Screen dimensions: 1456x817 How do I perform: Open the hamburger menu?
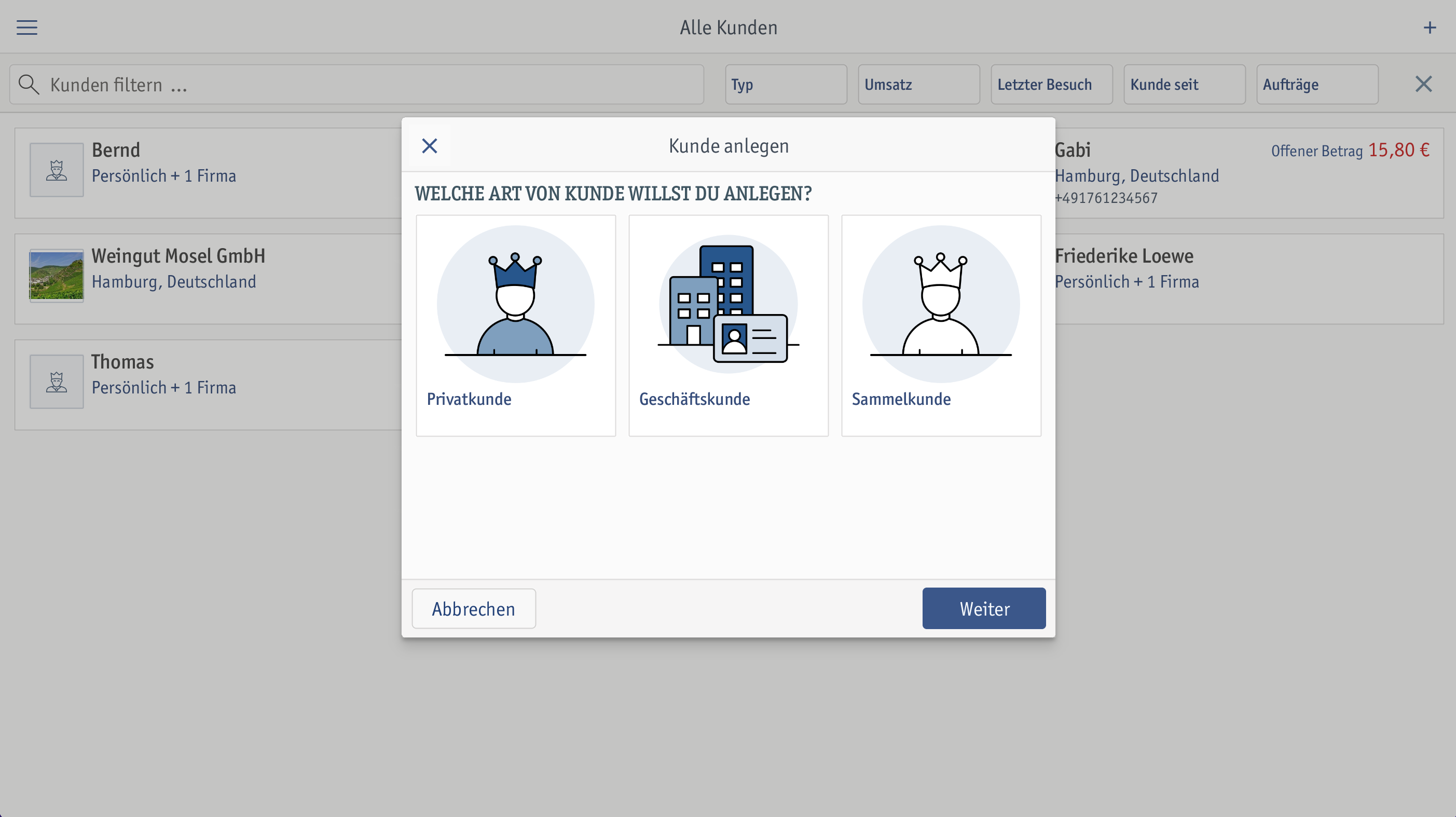[26, 27]
